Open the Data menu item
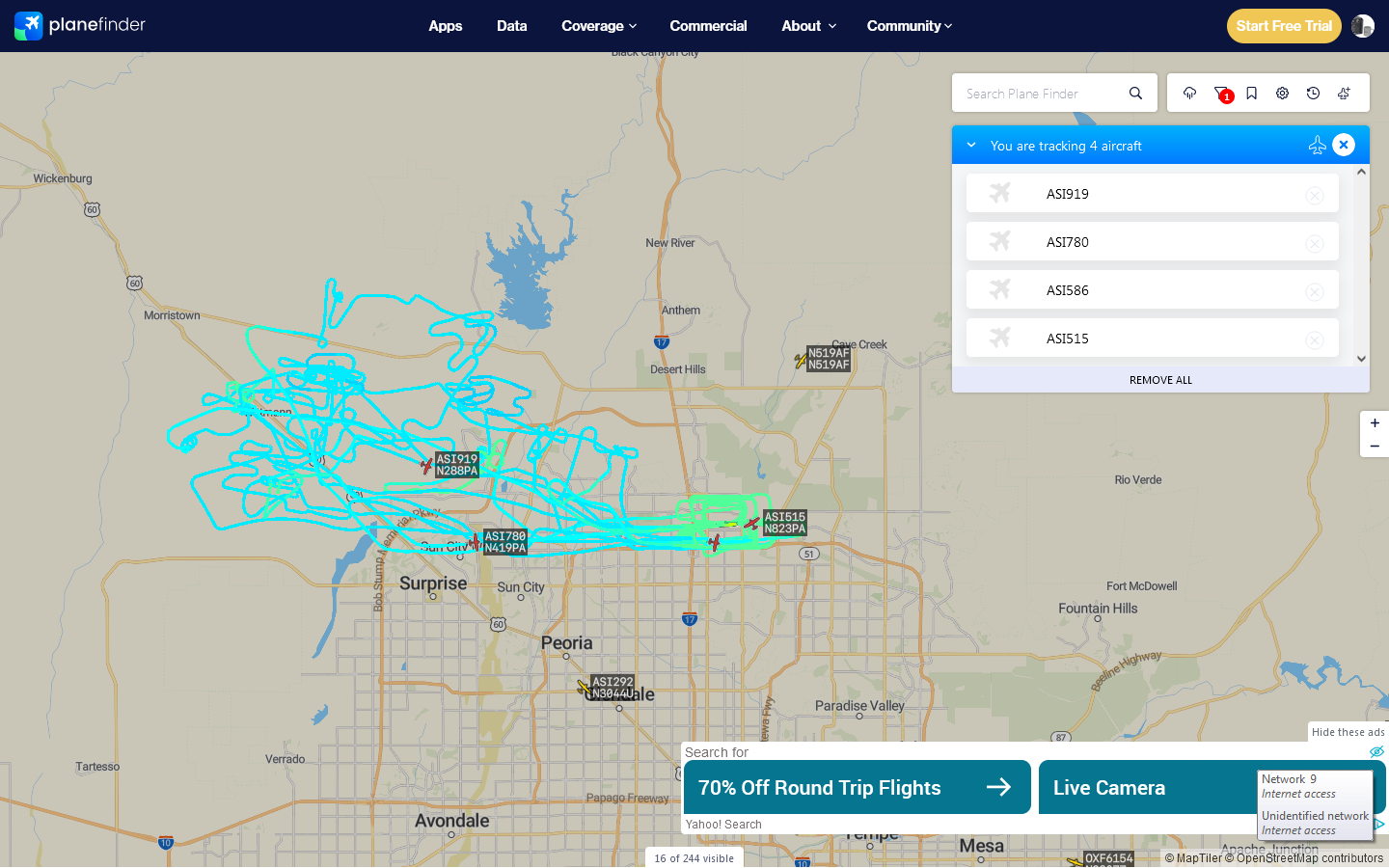Viewport: 1389px width, 868px height. coord(512,26)
